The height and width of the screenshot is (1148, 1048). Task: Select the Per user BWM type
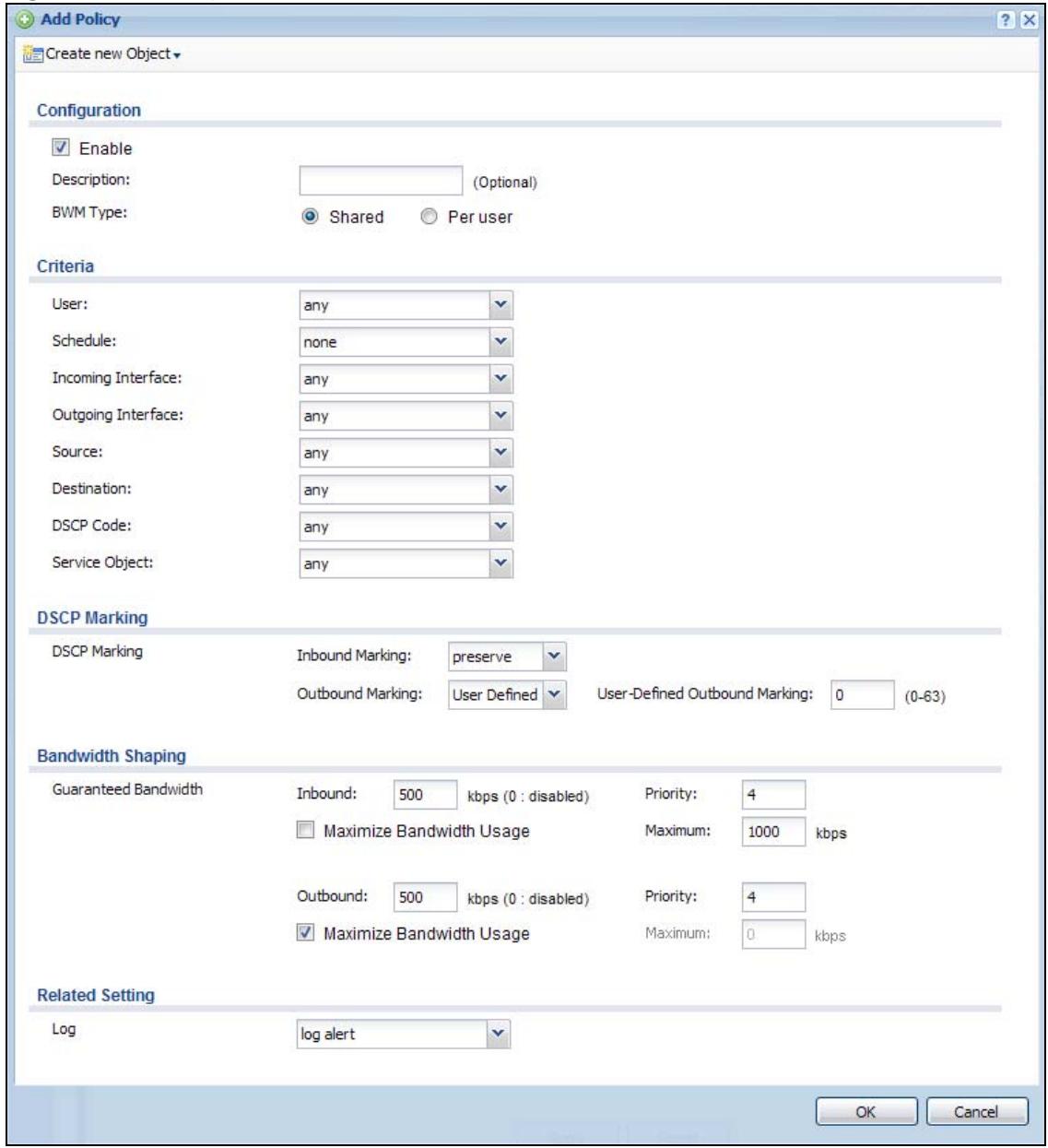428,217
